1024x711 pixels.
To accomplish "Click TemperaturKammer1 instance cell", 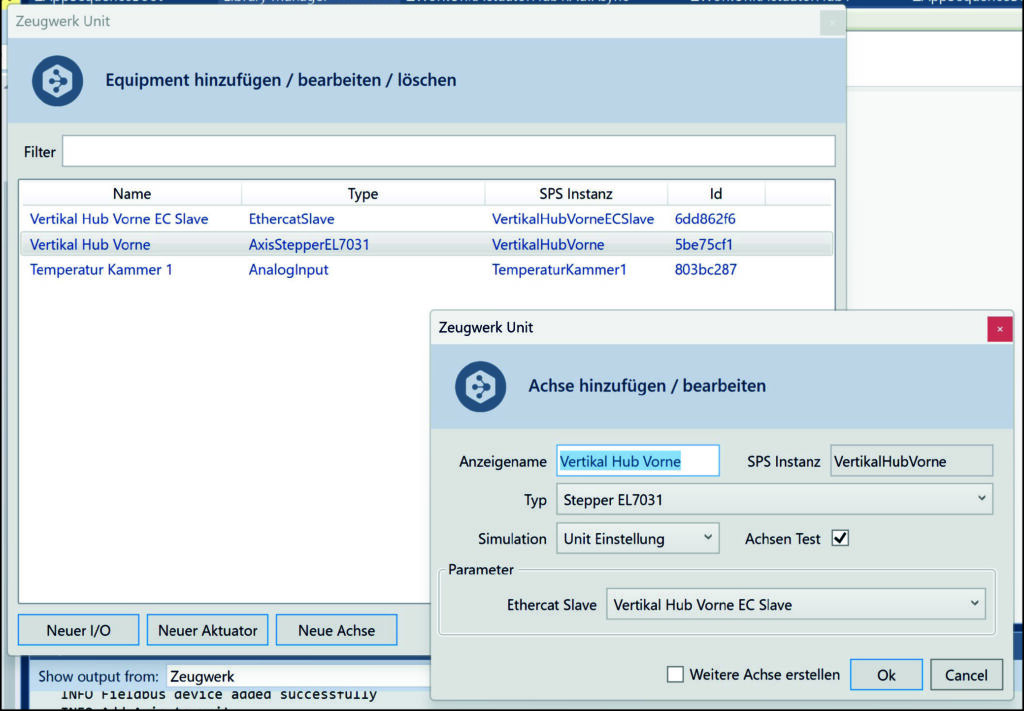I will (x=559, y=269).
